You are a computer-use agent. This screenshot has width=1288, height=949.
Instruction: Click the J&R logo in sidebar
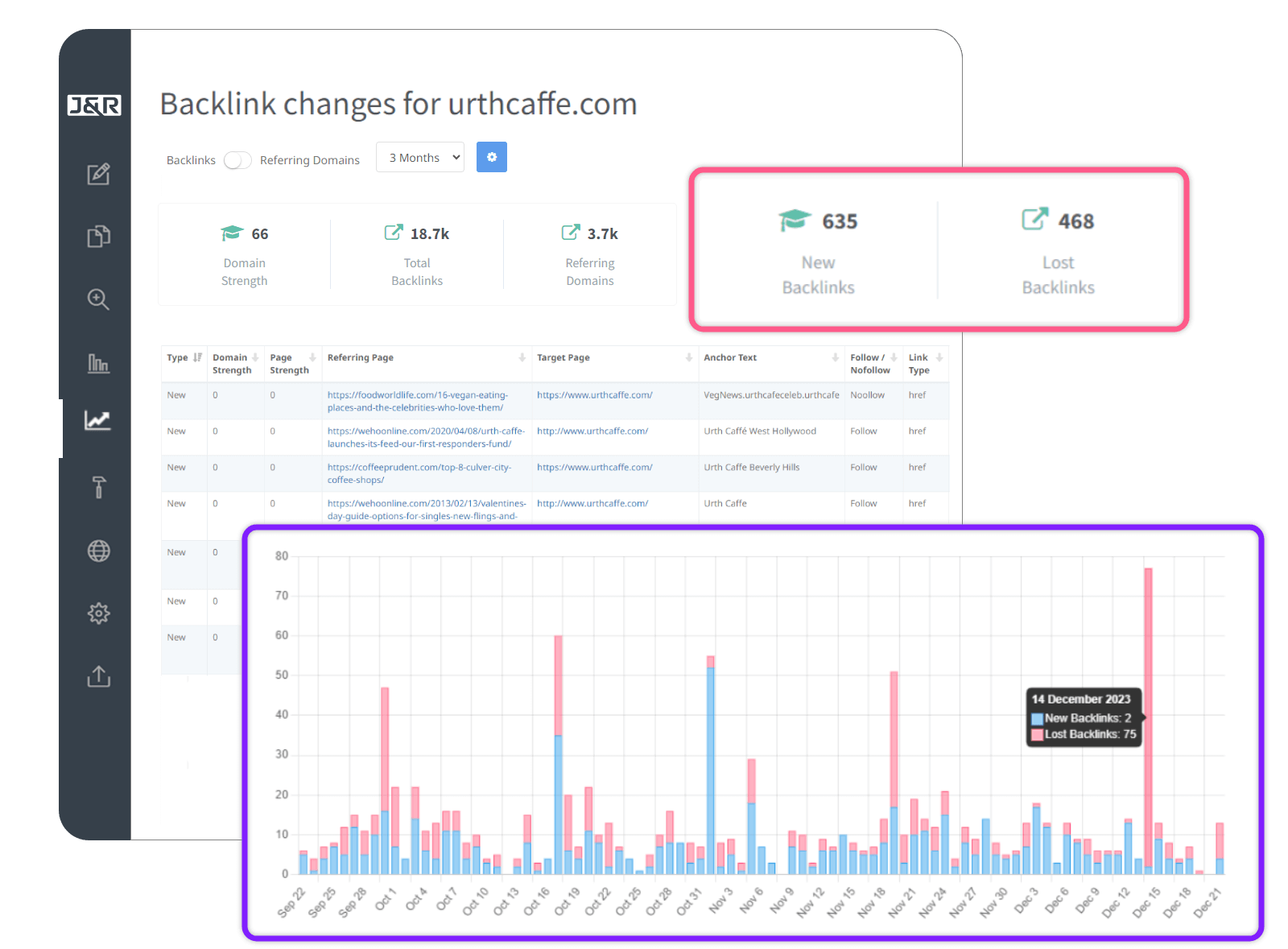coord(94,105)
